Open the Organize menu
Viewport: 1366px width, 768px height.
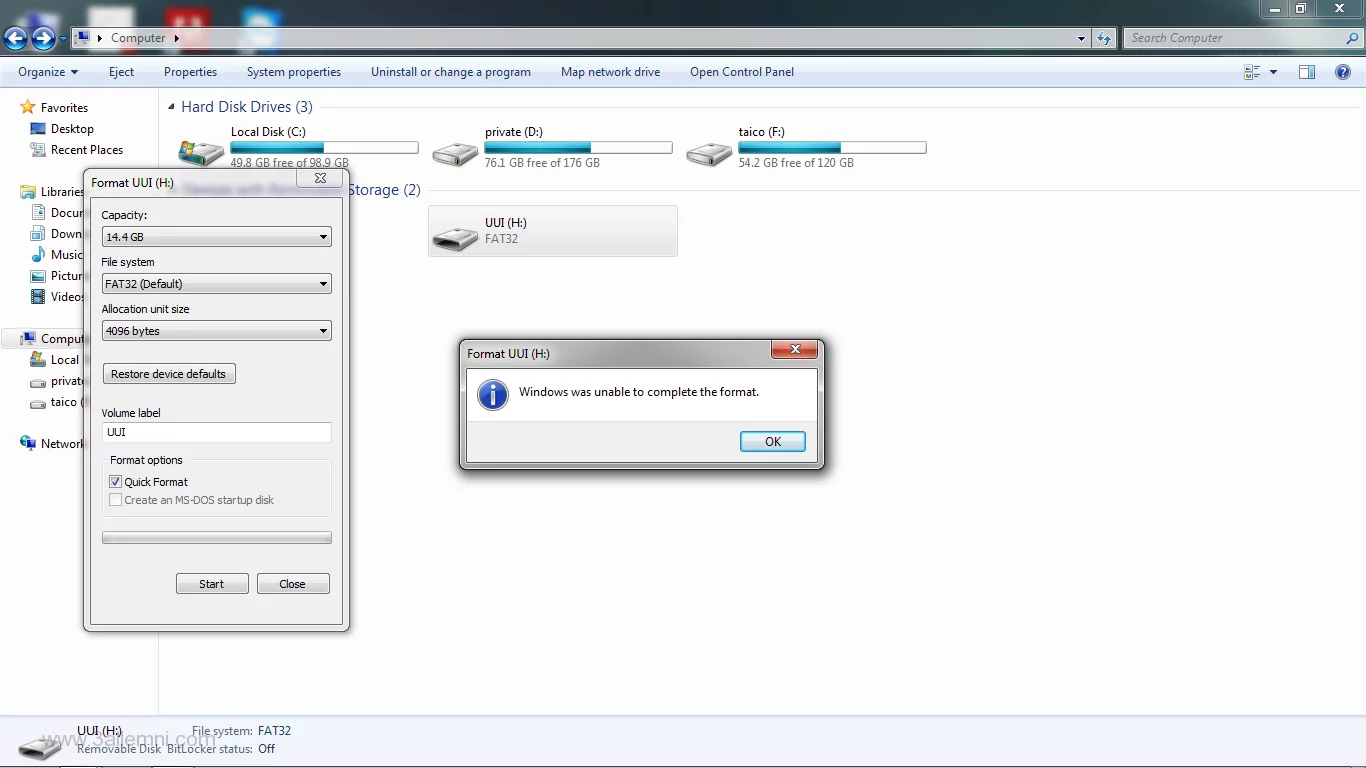click(x=47, y=72)
